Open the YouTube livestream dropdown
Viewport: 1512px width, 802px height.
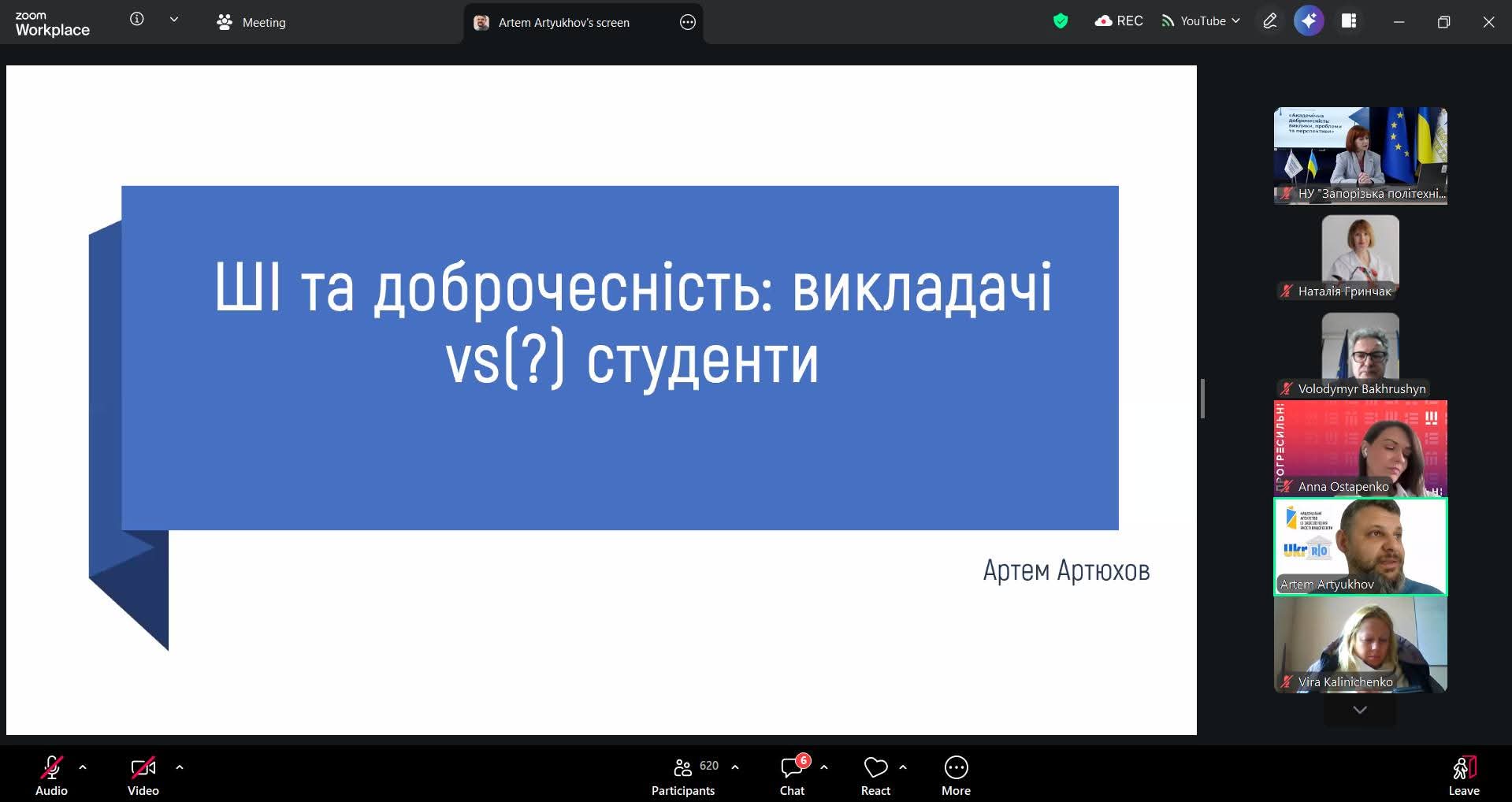coord(1201,21)
